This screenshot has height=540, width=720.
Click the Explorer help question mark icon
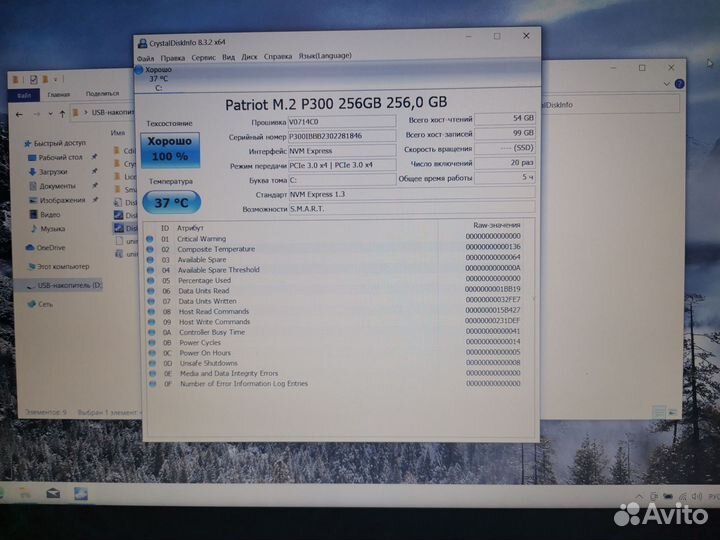pos(679,84)
